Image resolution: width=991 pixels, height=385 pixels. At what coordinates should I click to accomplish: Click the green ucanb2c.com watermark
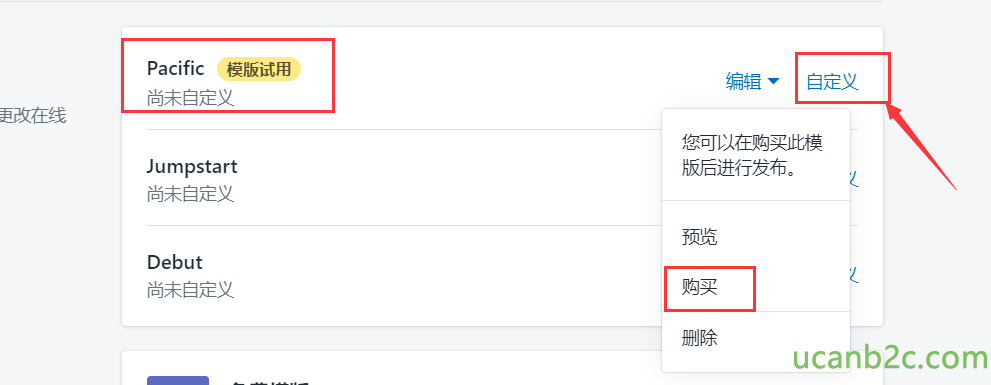(890, 358)
